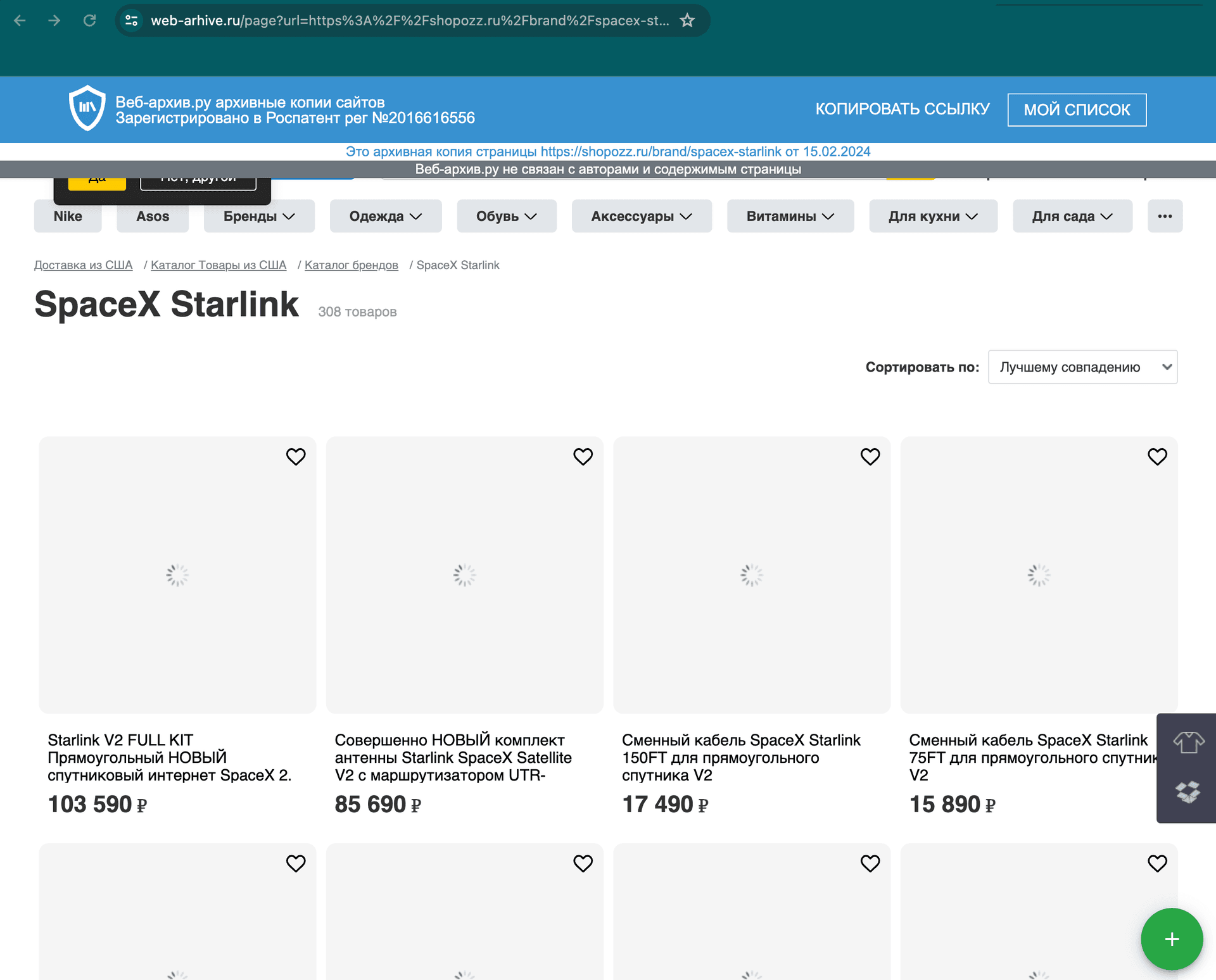Bookmark page with the star icon
1216x980 pixels.
687,20
